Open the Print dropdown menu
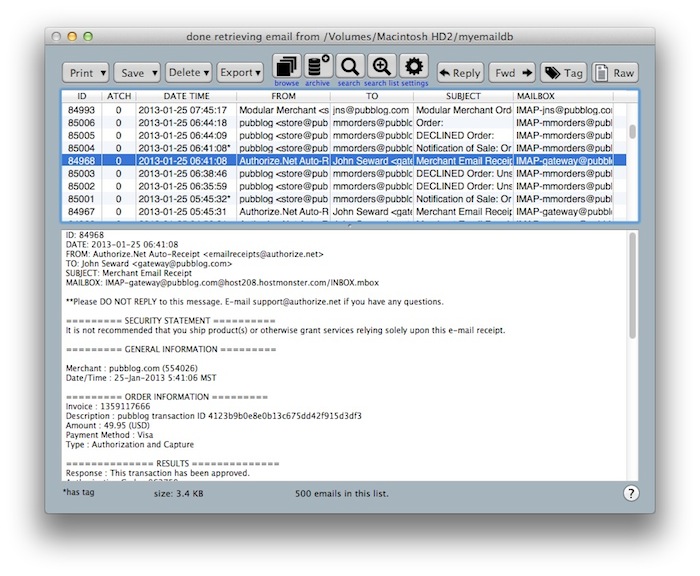The image size is (700, 576). pyautogui.click(x=85, y=73)
